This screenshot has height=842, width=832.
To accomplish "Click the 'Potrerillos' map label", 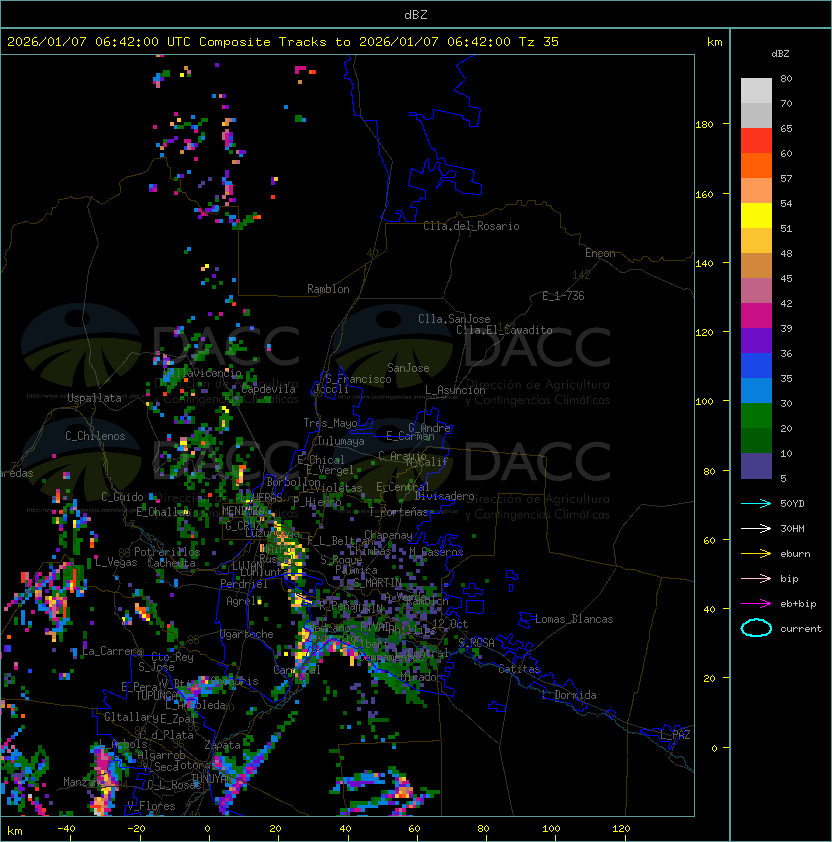I will coord(167,552).
